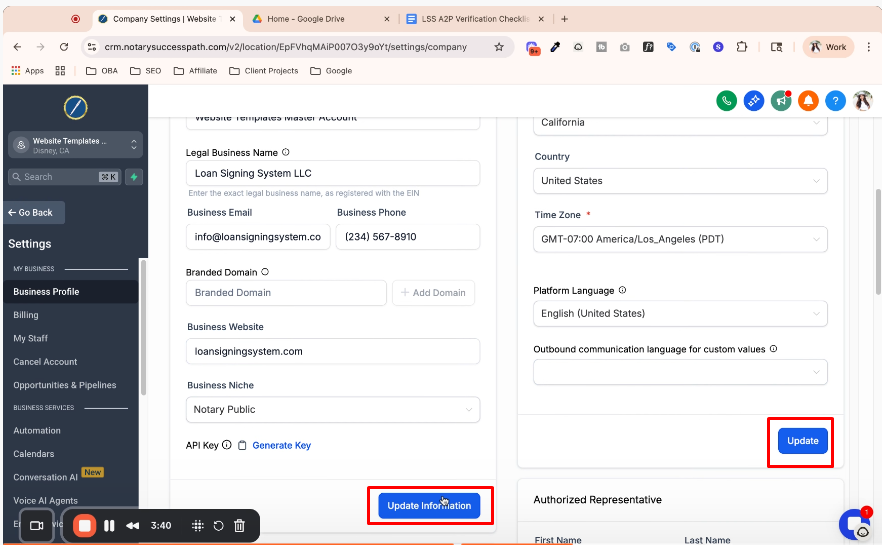This screenshot has width=882, height=545.
Task: Click the recorder camera toggle icon
Action: click(x=37, y=525)
